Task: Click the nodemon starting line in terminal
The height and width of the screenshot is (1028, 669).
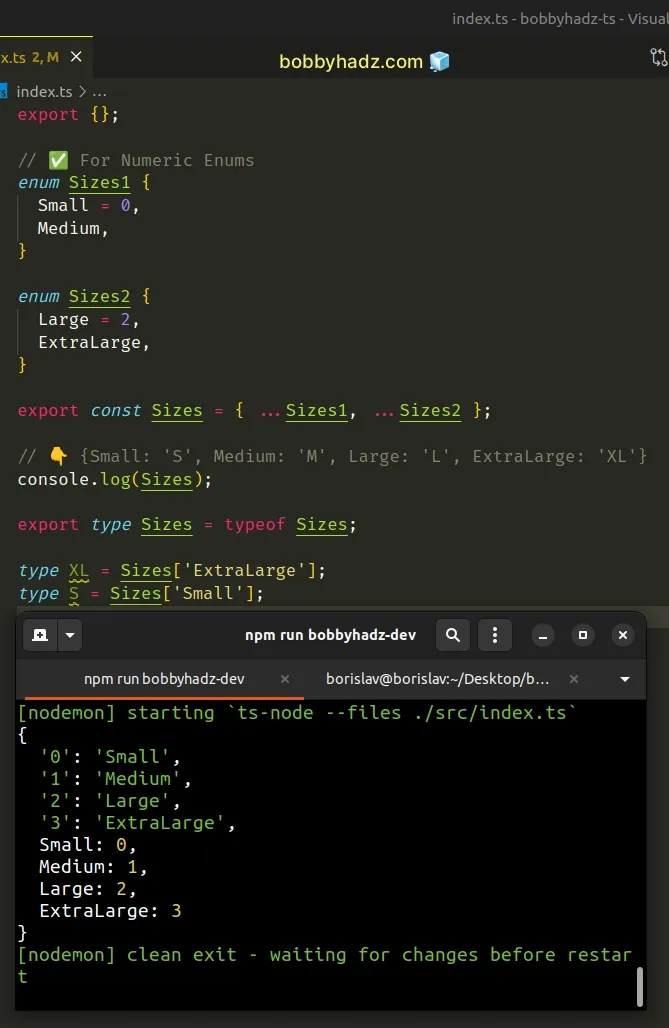Action: coord(297,713)
